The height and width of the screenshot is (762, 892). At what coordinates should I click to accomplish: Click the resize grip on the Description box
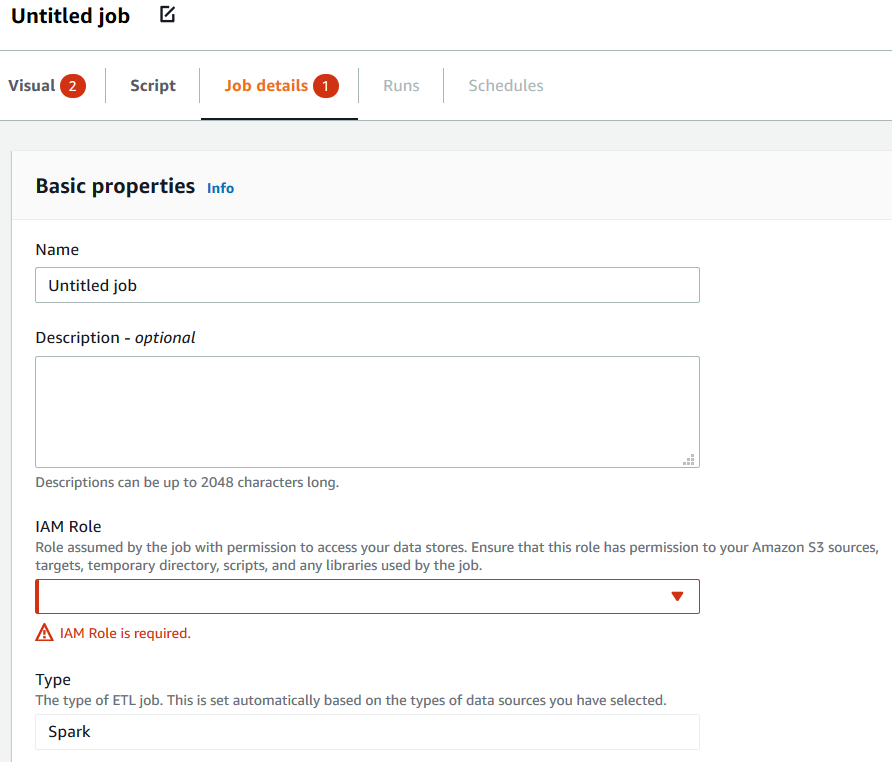(x=689, y=459)
